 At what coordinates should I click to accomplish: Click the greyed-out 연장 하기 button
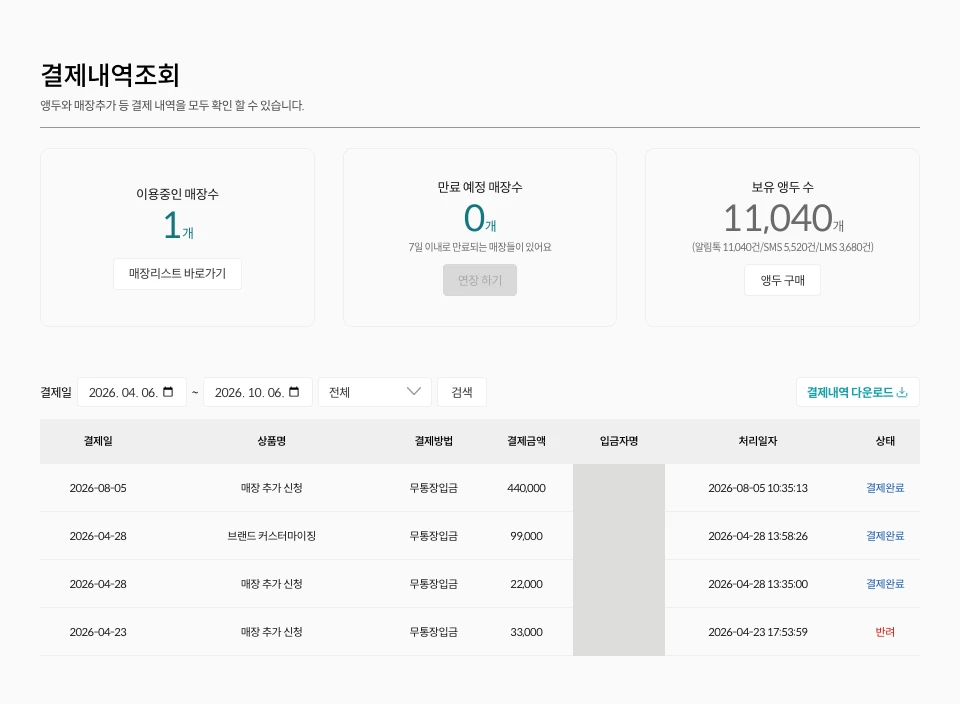480,280
